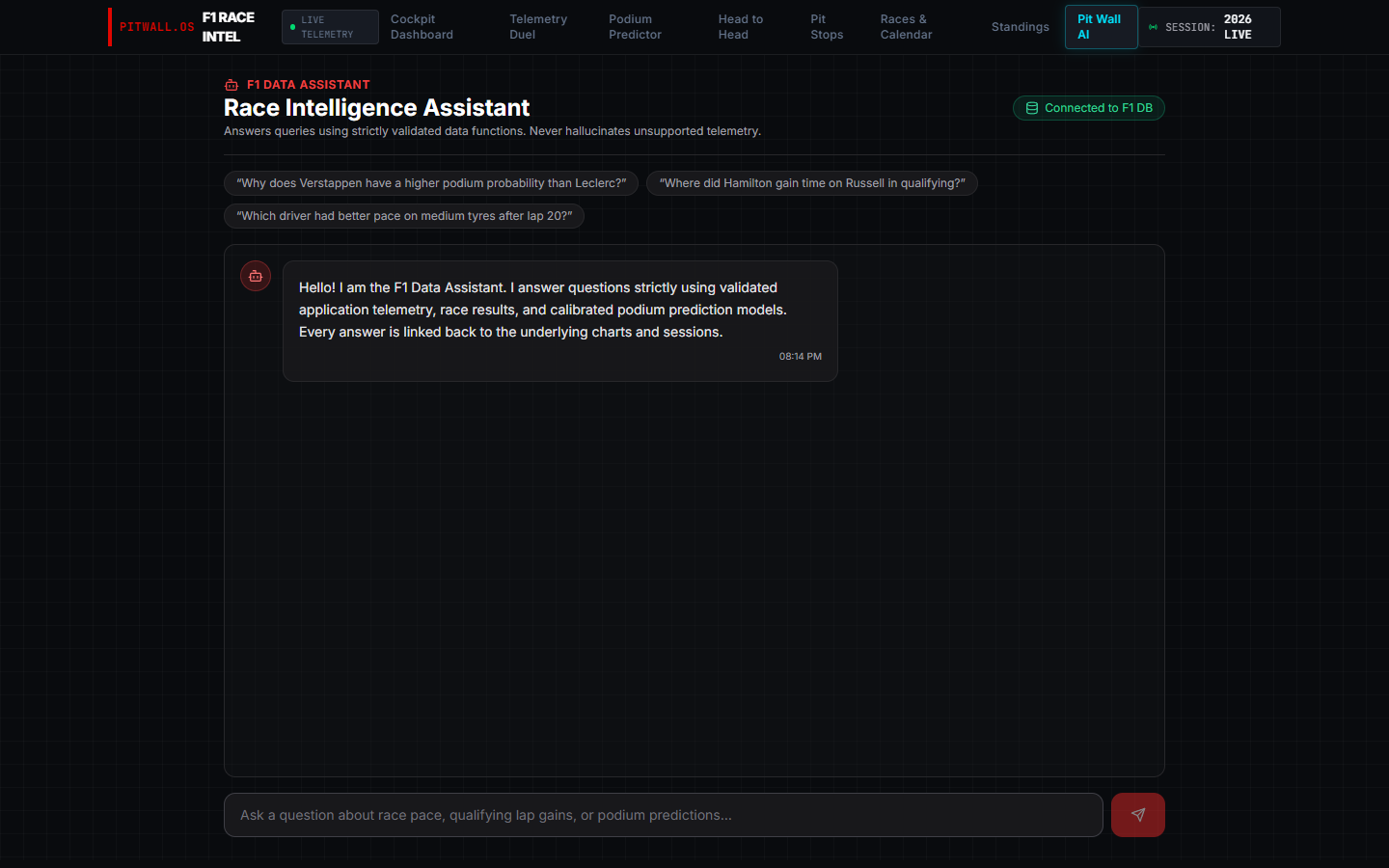This screenshot has height=868, width=1389.
Task: Choose the Verstappen podium probability suggestion
Action: click(431, 183)
